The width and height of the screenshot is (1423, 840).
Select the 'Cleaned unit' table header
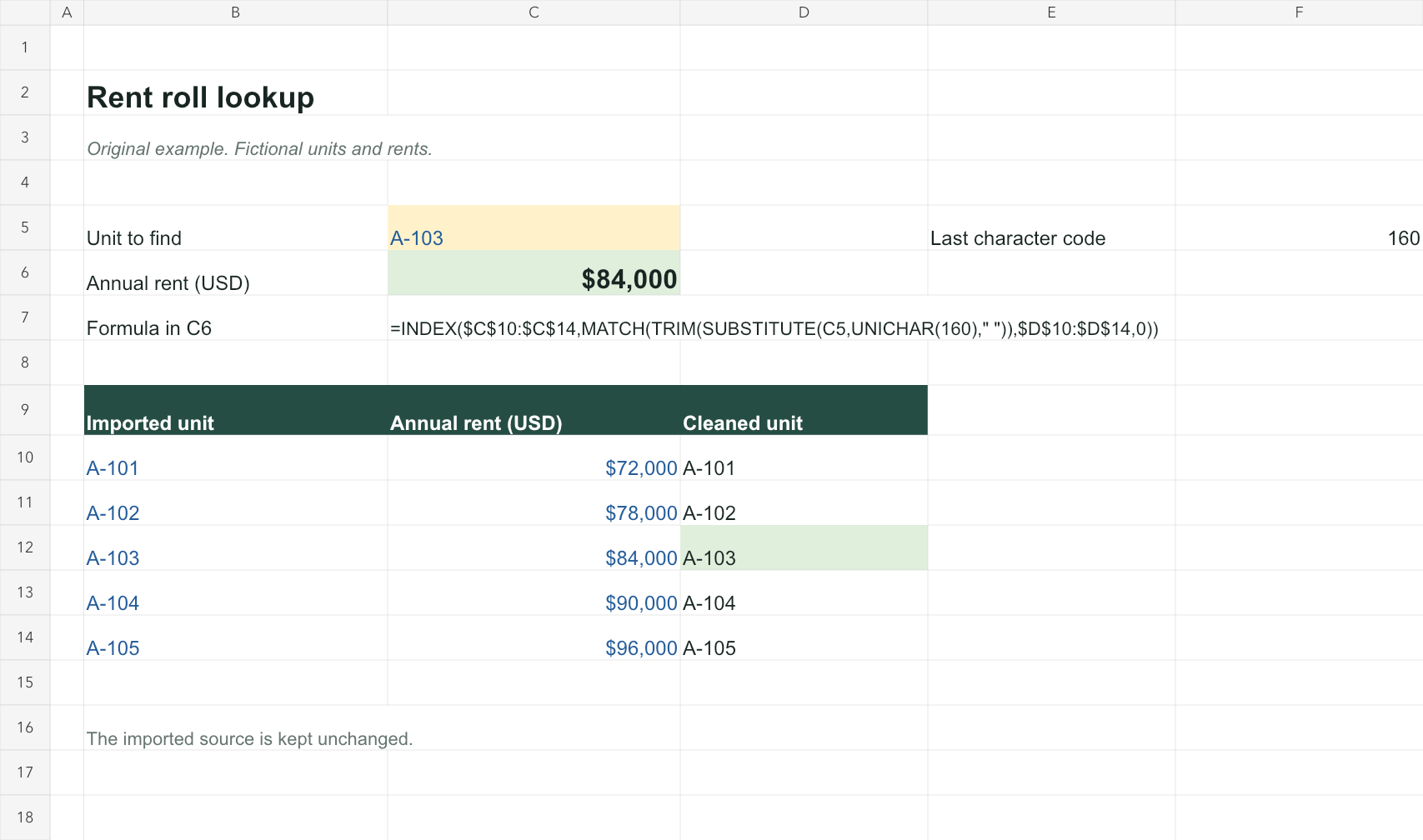click(x=804, y=410)
